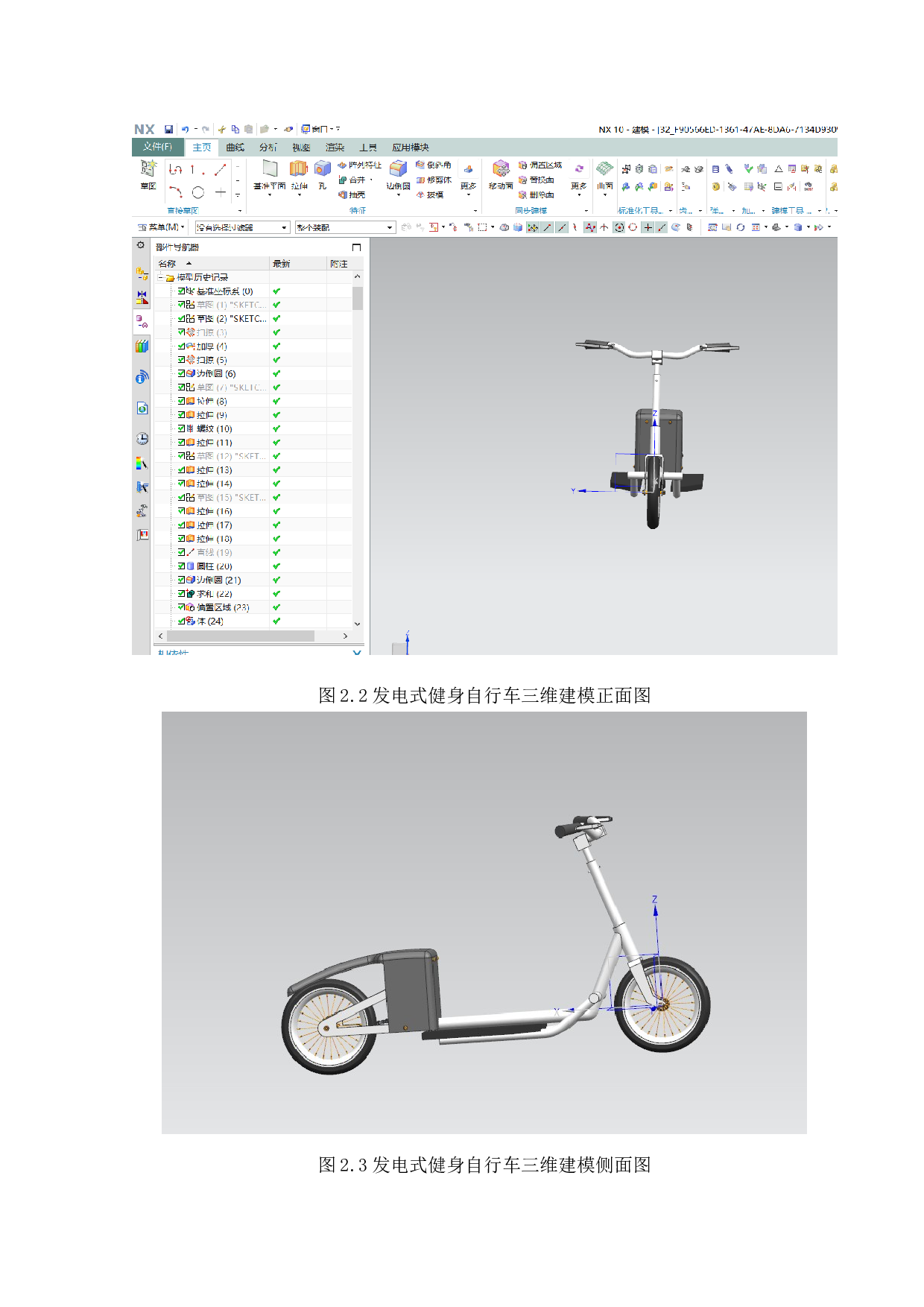Select the 拉伸 (Extrude) tool icon

299,171
